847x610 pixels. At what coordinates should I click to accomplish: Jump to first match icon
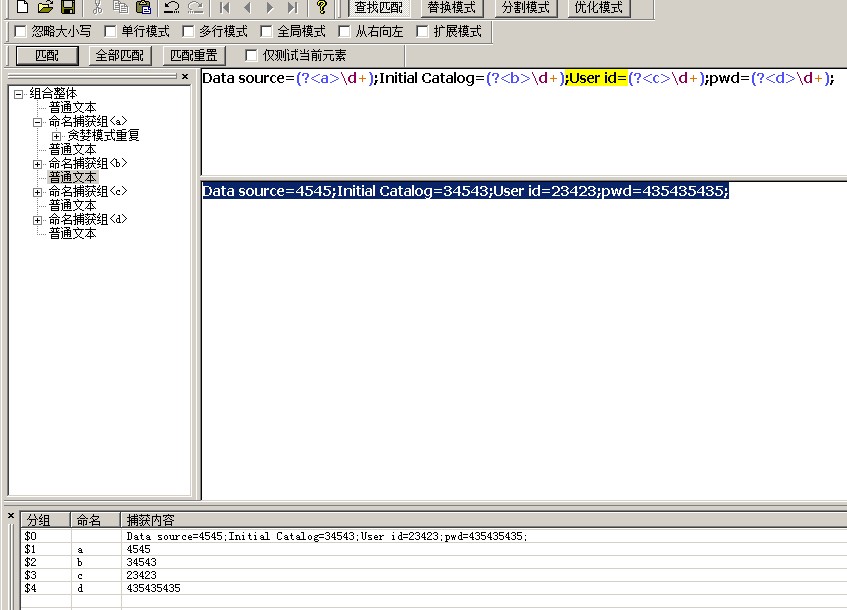coord(225,6)
